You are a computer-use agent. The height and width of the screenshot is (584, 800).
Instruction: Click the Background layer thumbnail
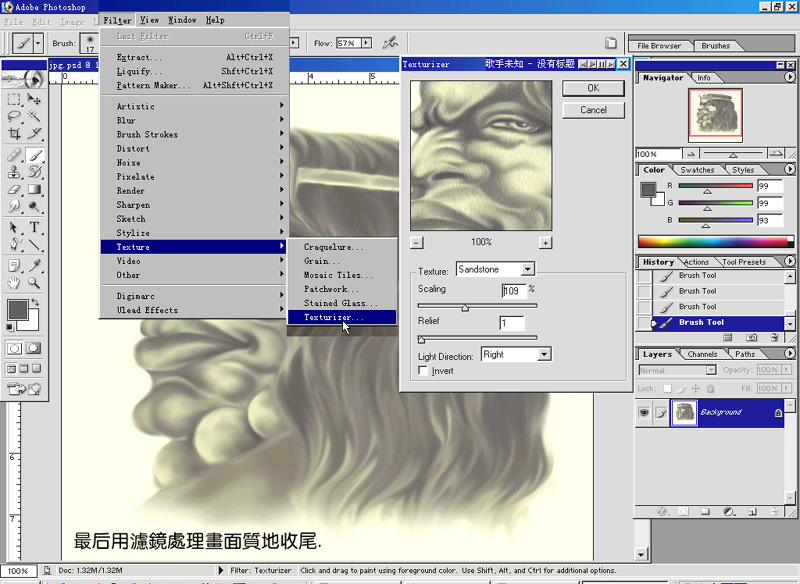point(684,413)
